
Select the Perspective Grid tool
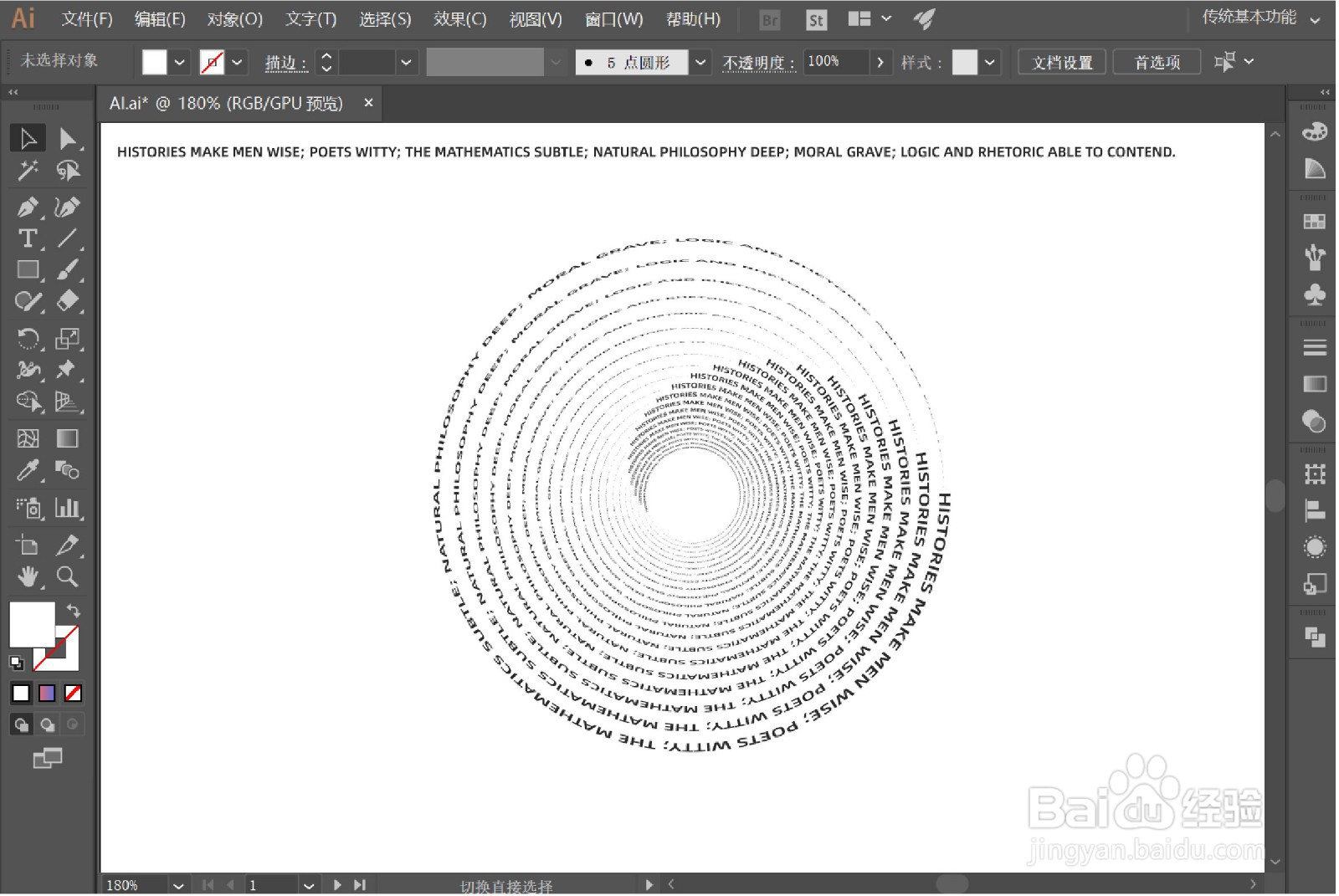pos(67,402)
